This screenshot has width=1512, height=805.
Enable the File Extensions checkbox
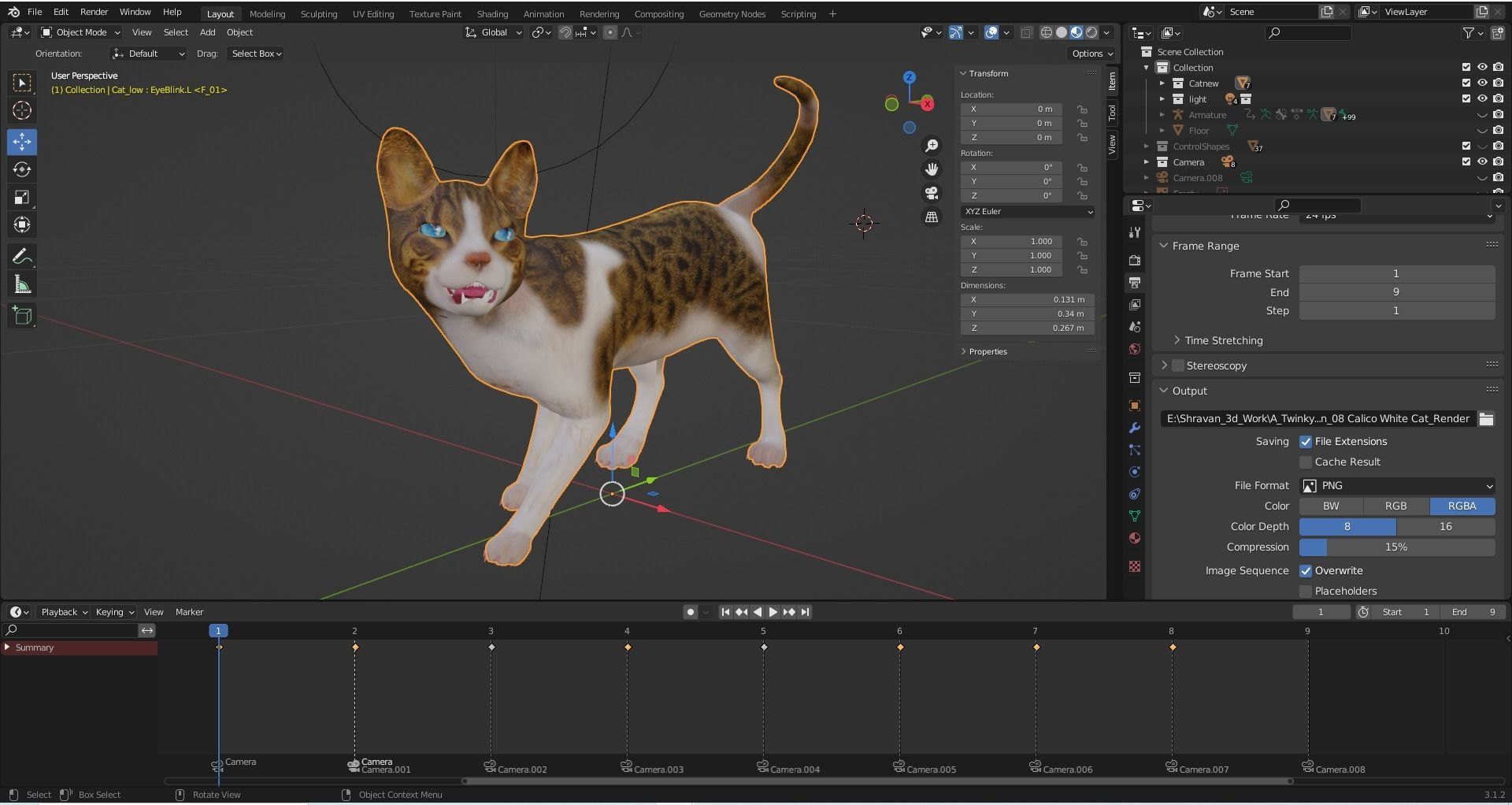pos(1306,442)
